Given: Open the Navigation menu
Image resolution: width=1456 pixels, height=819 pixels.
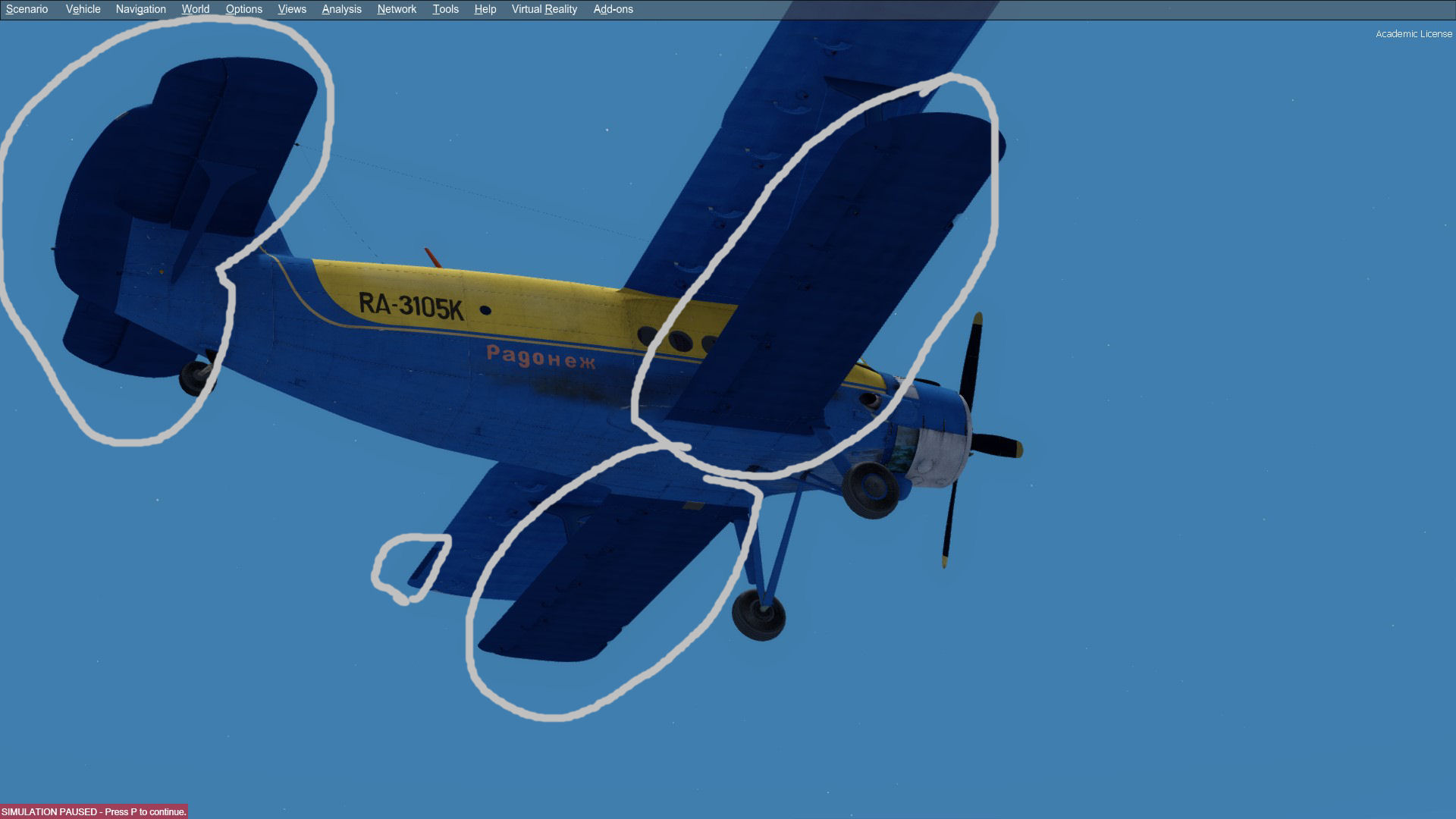Looking at the screenshot, I should point(140,9).
